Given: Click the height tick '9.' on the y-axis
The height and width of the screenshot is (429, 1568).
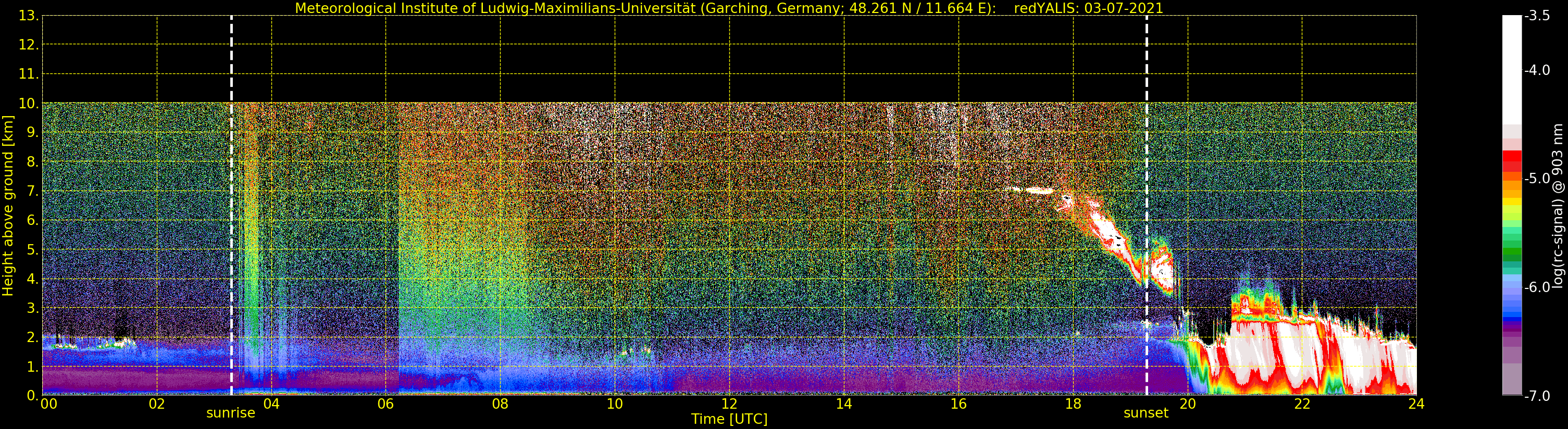Looking at the screenshot, I should [x=33, y=133].
